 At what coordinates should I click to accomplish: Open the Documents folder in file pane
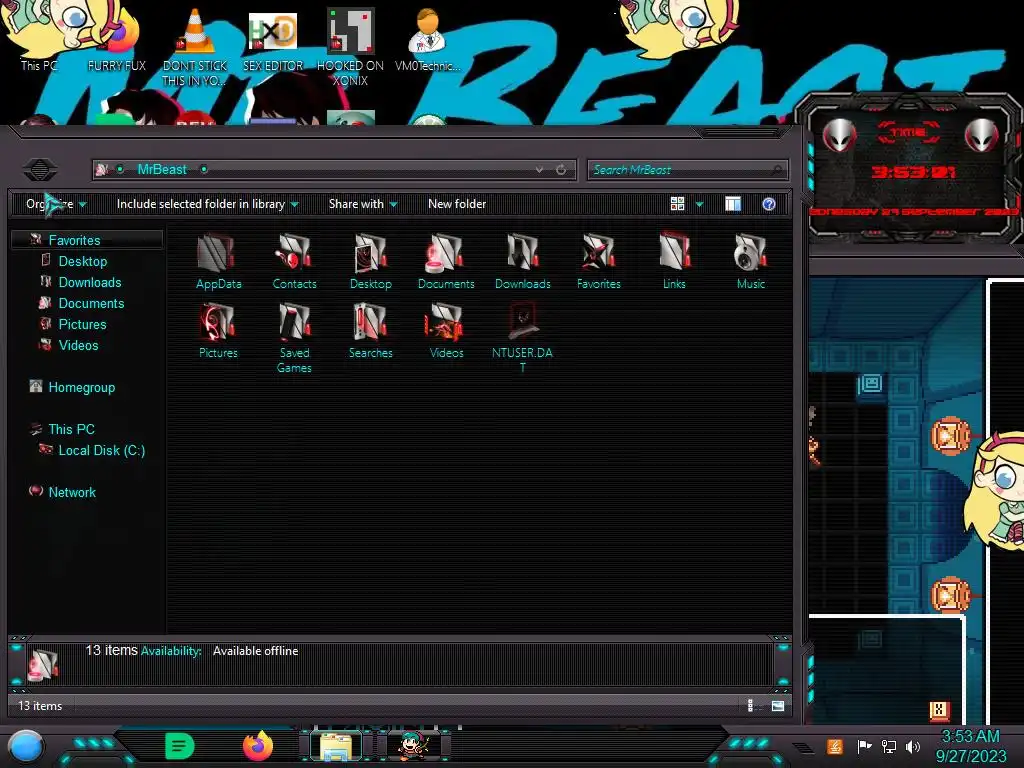[446, 262]
